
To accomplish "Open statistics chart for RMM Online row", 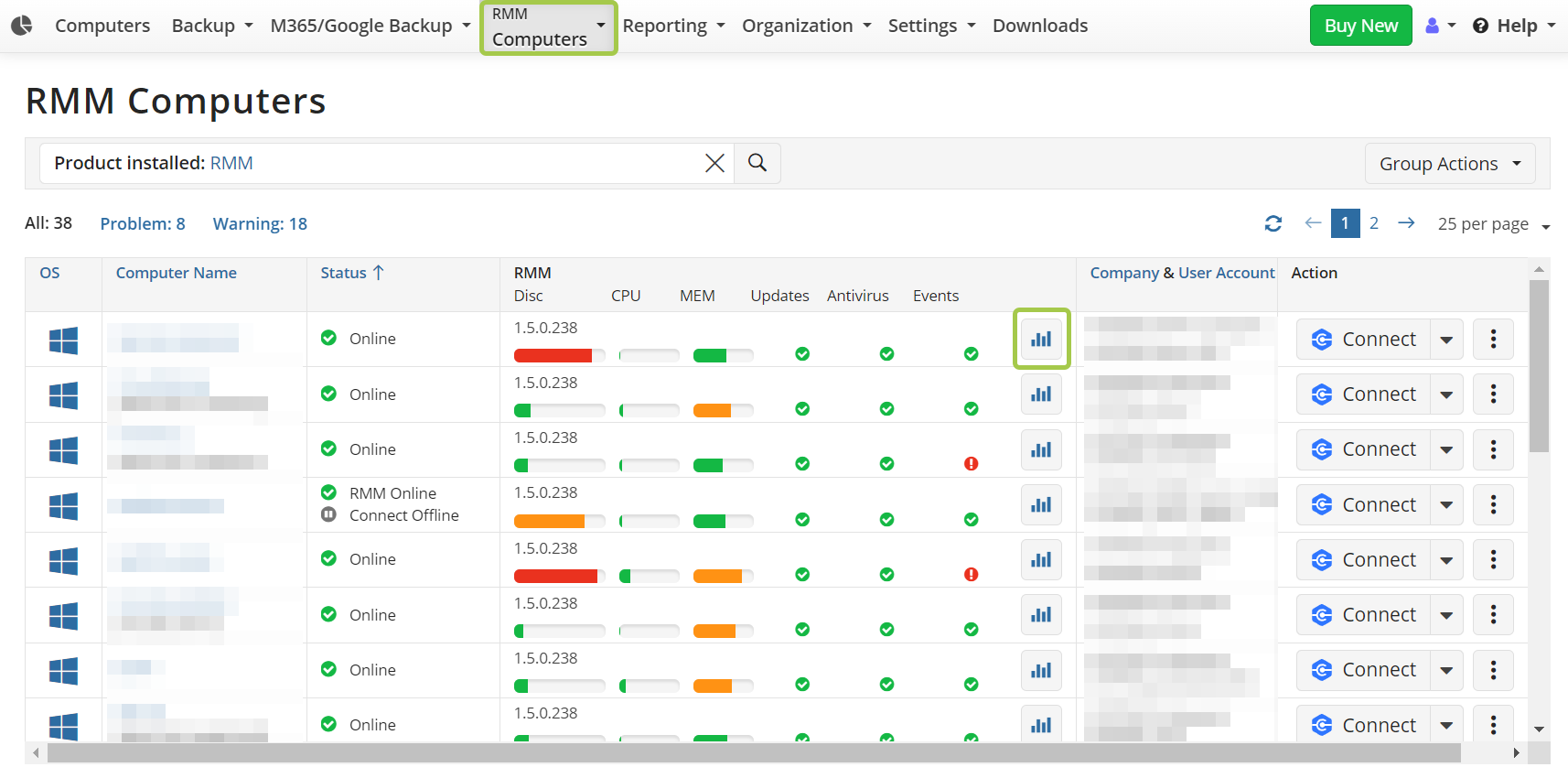I will tap(1041, 504).
